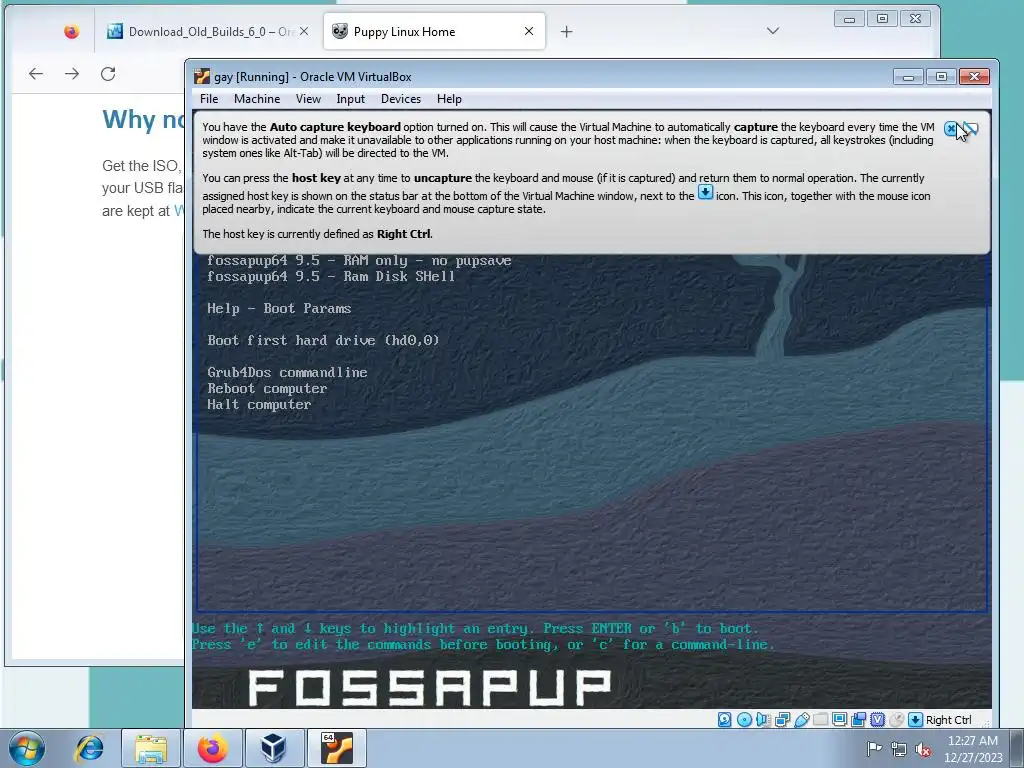Click the shared folders indicator icon
1024x768 pixels.
coord(820,720)
